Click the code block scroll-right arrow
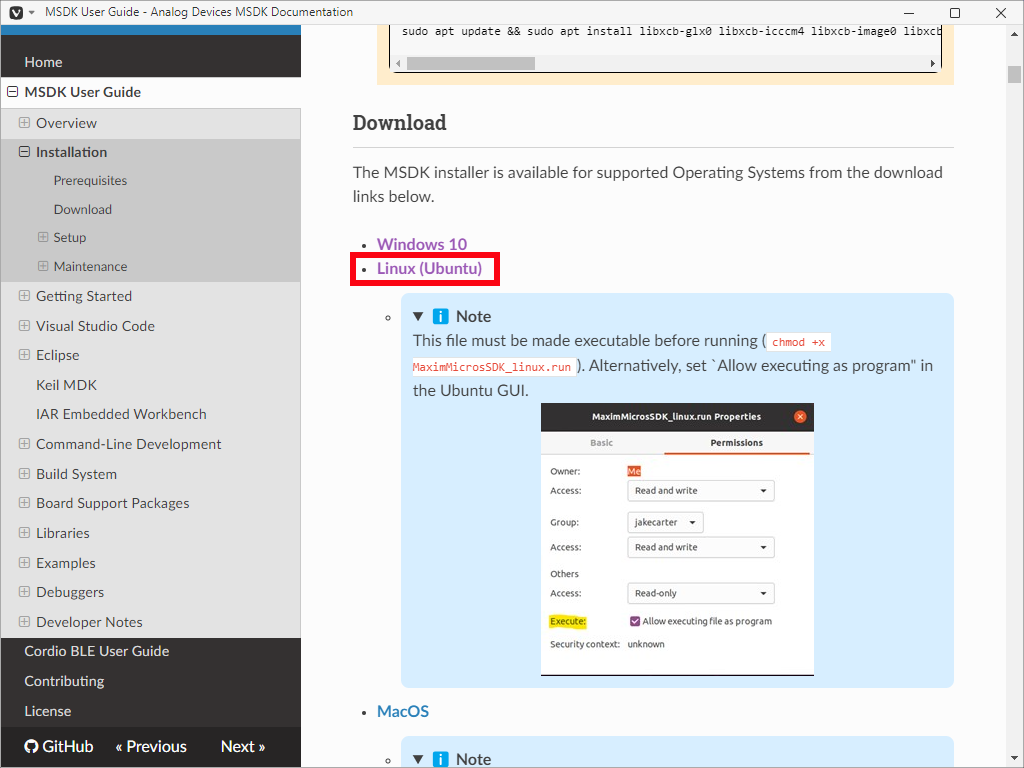Screen dimensions: 1024x768 (933, 63)
